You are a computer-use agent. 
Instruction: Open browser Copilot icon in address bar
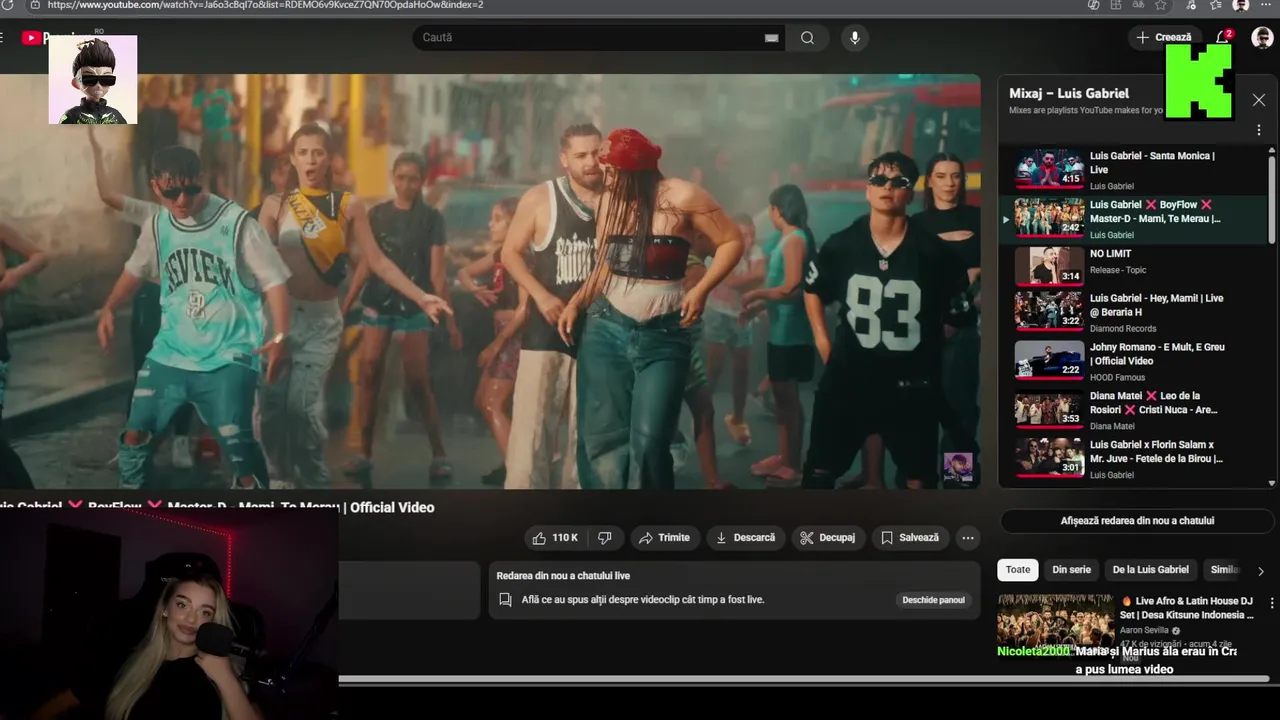coord(1094,5)
